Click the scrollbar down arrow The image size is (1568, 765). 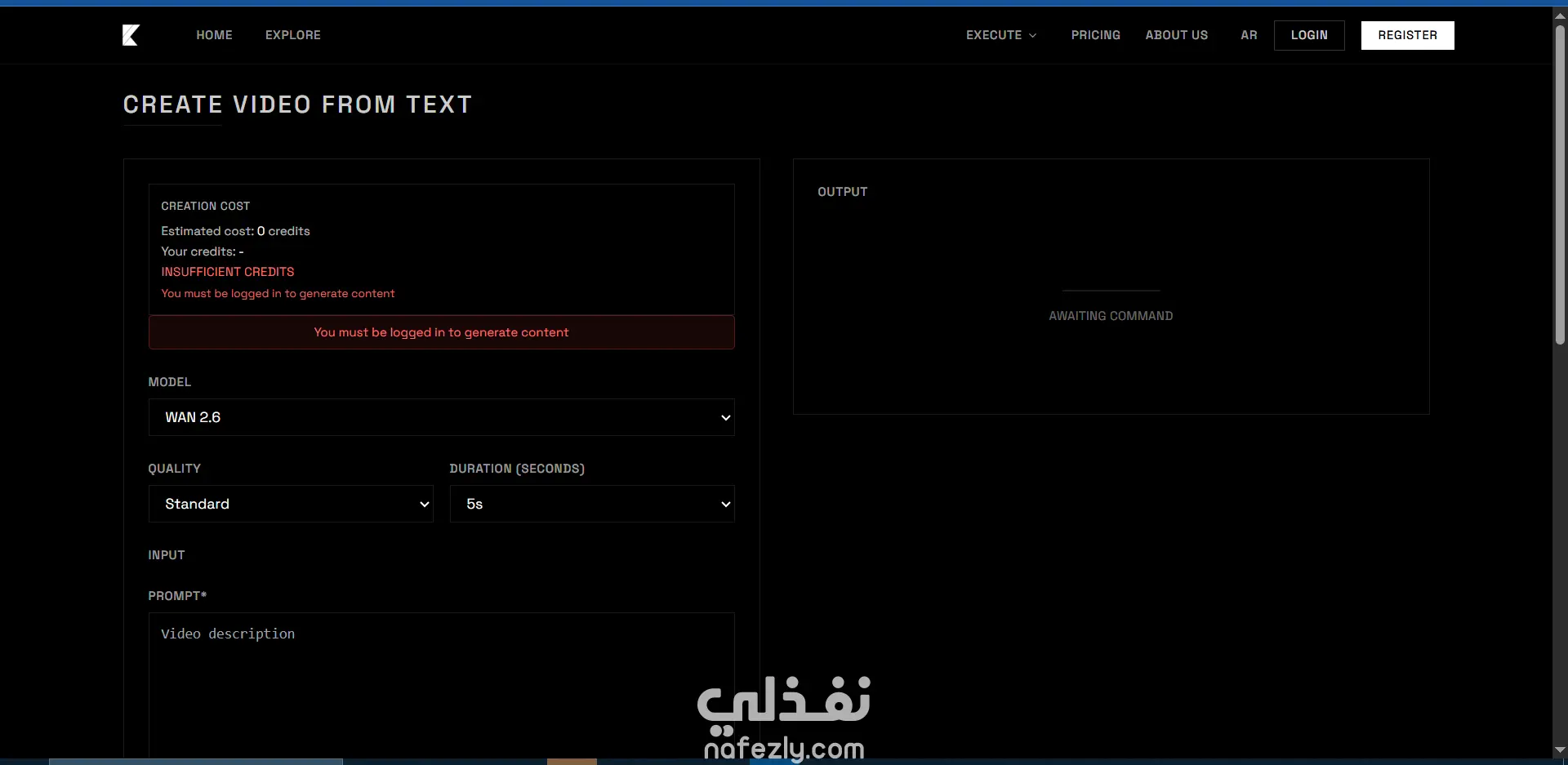pos(1560,750)
